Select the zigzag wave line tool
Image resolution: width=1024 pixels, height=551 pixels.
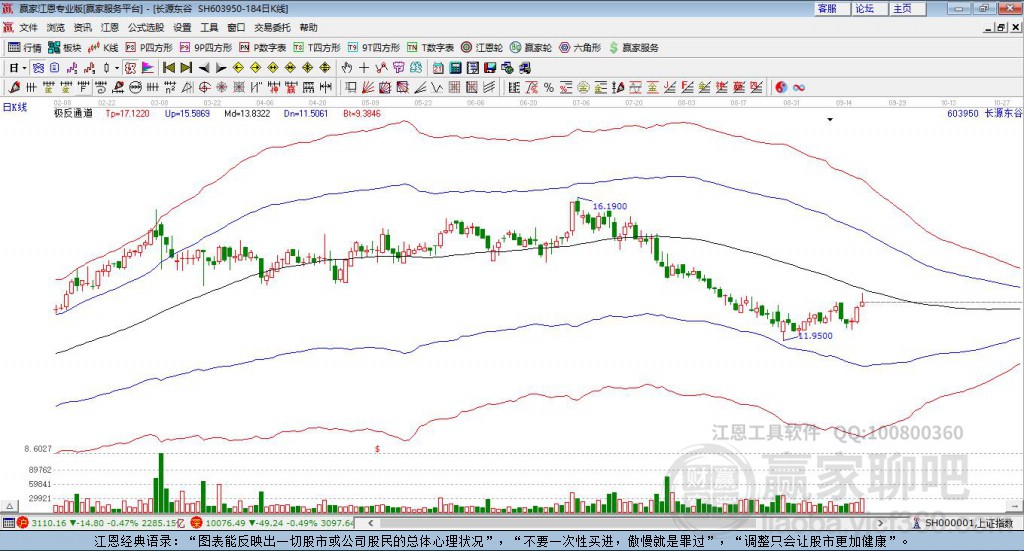click(x=437, y=87)
